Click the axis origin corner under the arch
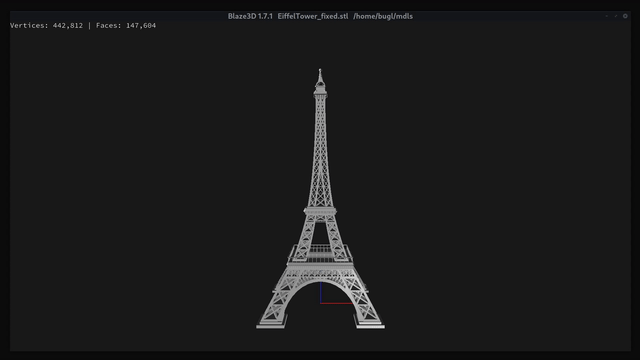 (321, 303)
